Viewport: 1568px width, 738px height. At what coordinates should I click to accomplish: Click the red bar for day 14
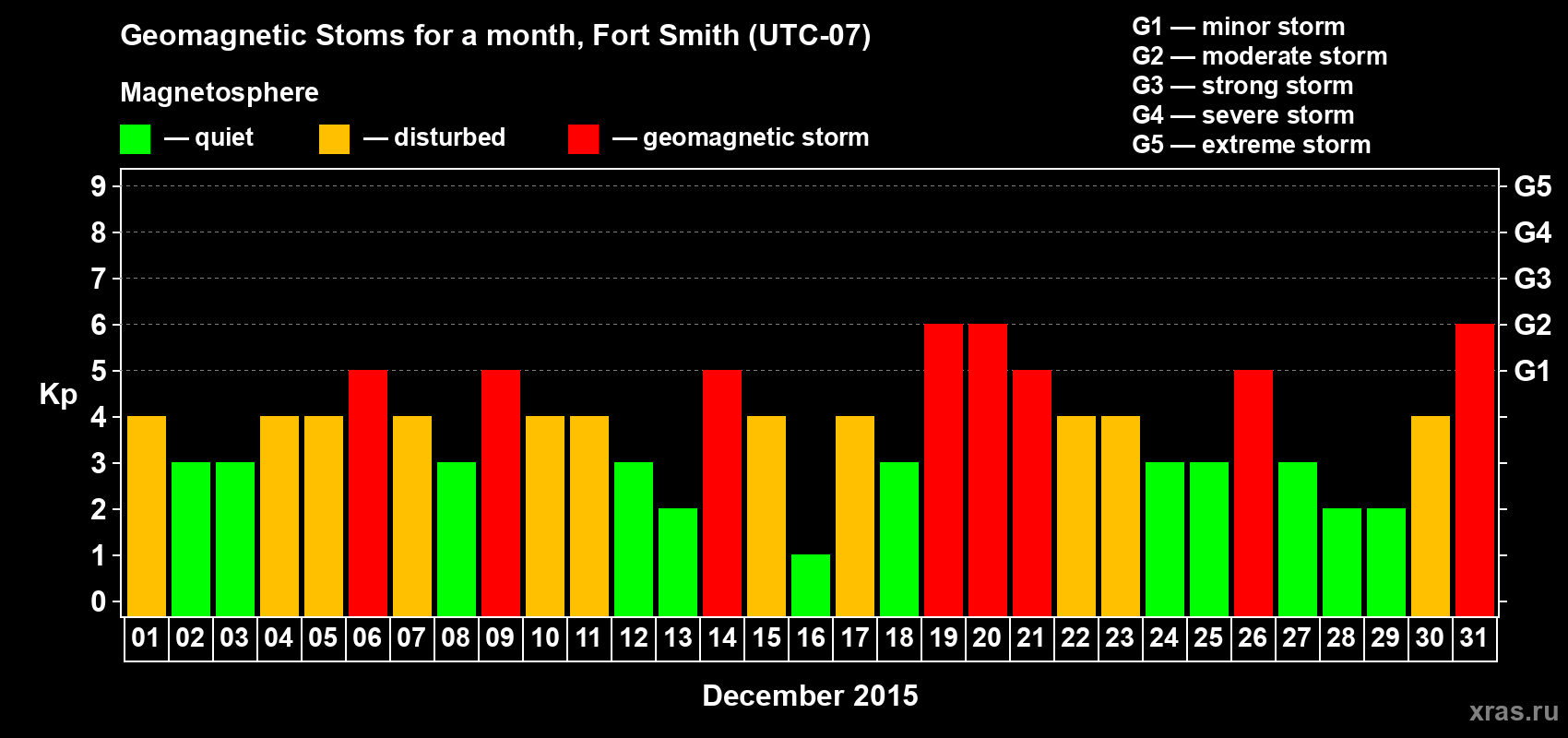pyautogui.click(x=722, y=493)
